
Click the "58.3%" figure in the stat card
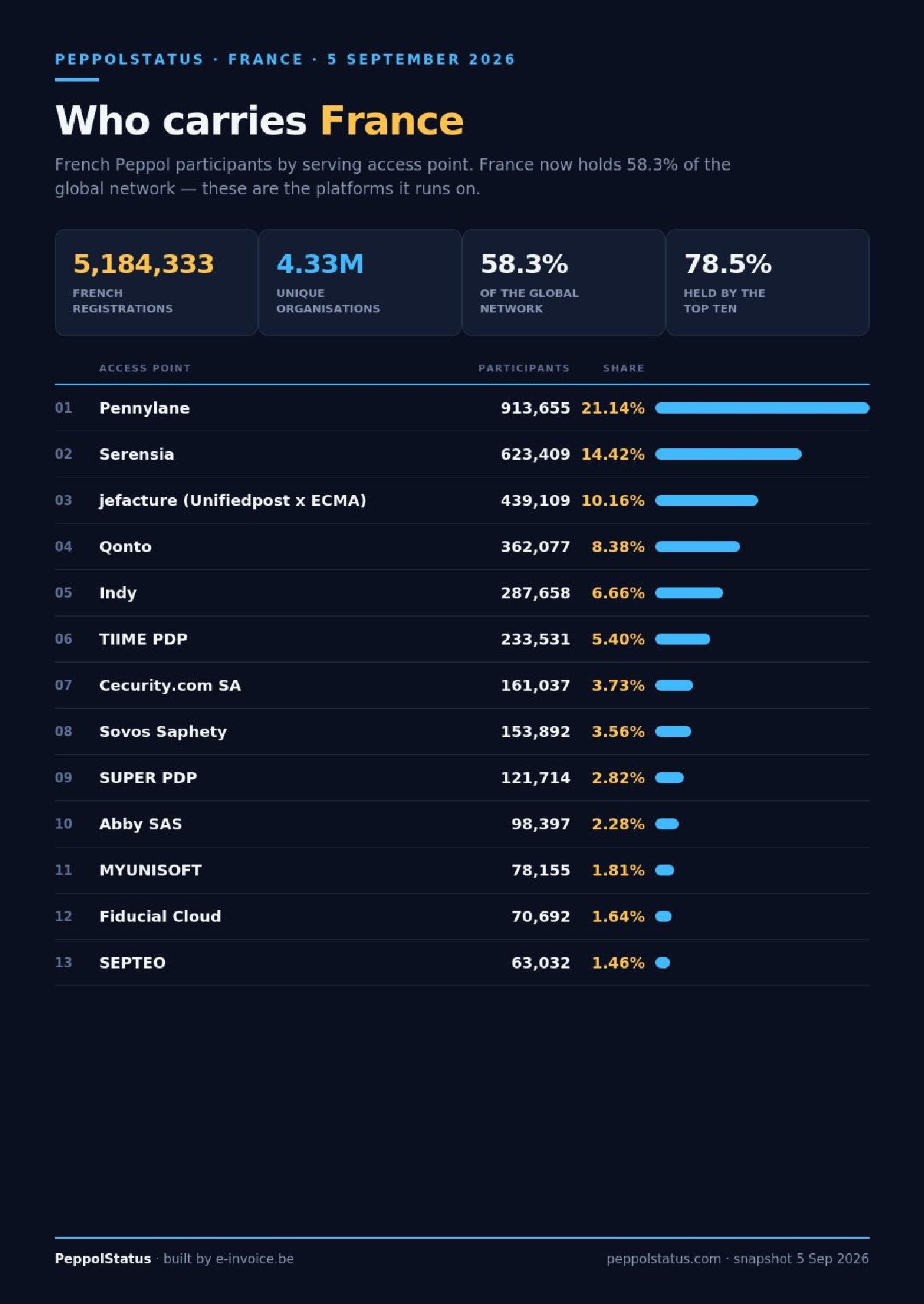524,264
